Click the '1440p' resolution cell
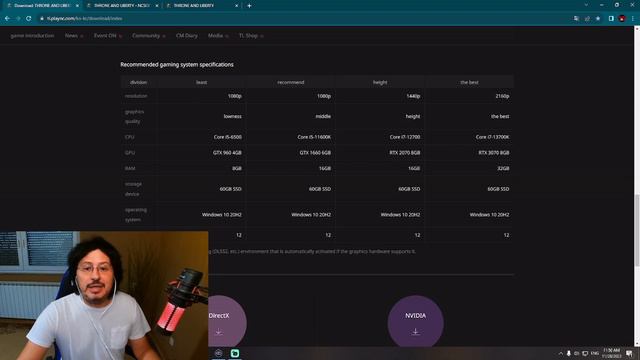 [x=413, y=96]
